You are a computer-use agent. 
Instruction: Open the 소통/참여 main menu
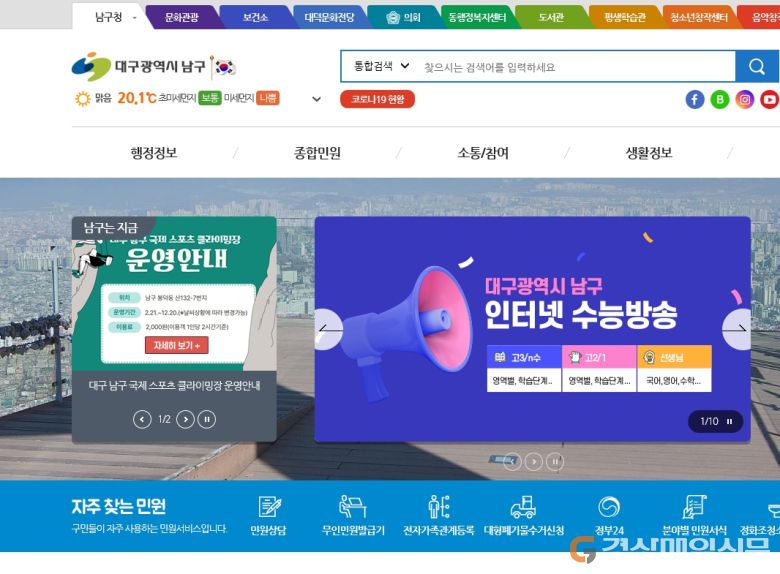(483, 153)
